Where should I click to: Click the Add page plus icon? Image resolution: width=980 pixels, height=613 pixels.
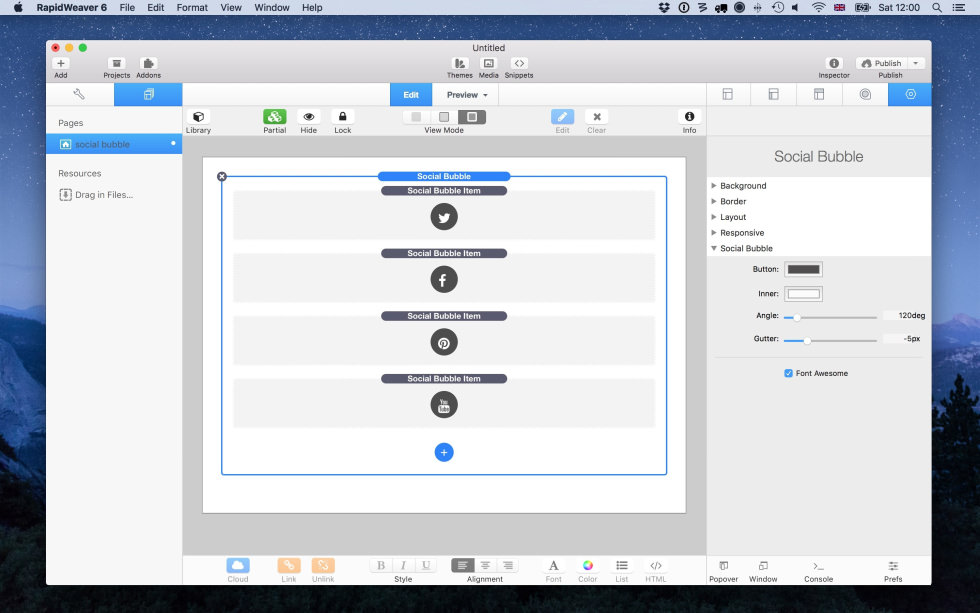[61, 63]
